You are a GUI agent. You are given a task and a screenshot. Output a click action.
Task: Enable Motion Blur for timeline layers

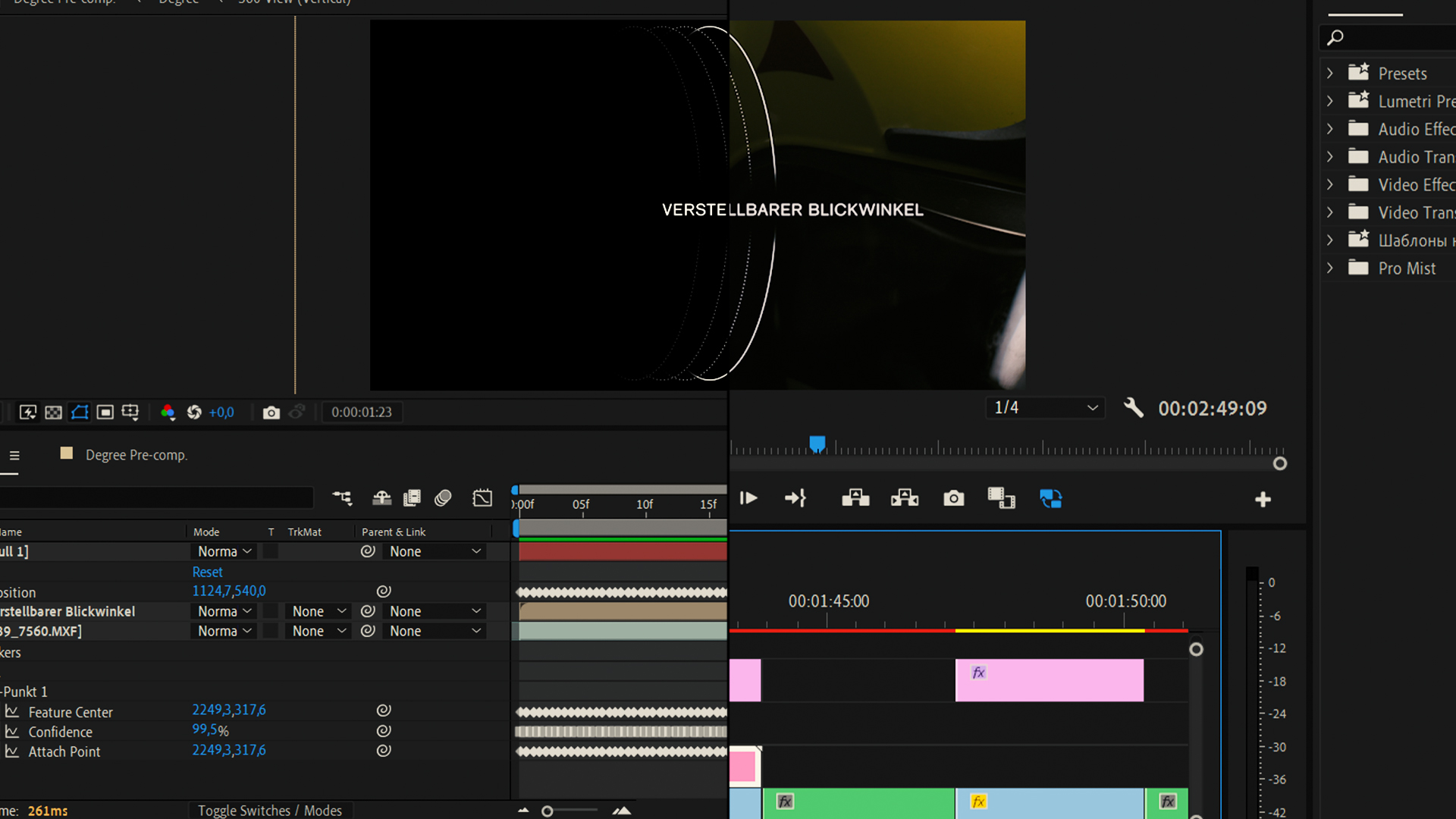pos(443,498)
